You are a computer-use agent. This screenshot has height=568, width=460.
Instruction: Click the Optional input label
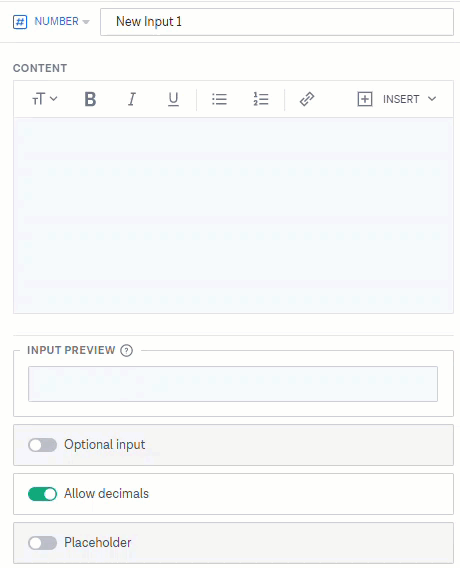(x=105, y=445)
